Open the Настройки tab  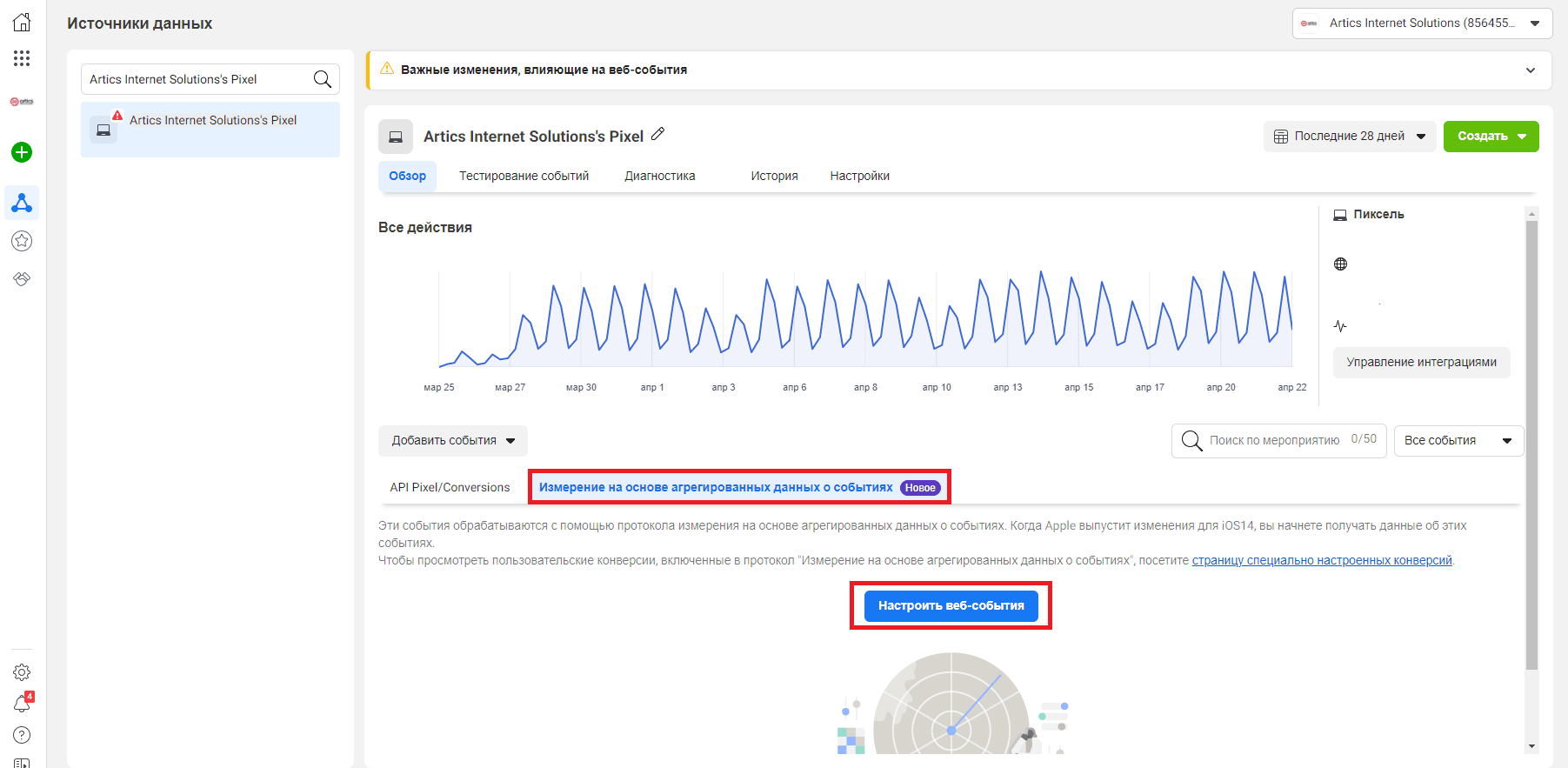pyautogui.click(x=859, y=176)
